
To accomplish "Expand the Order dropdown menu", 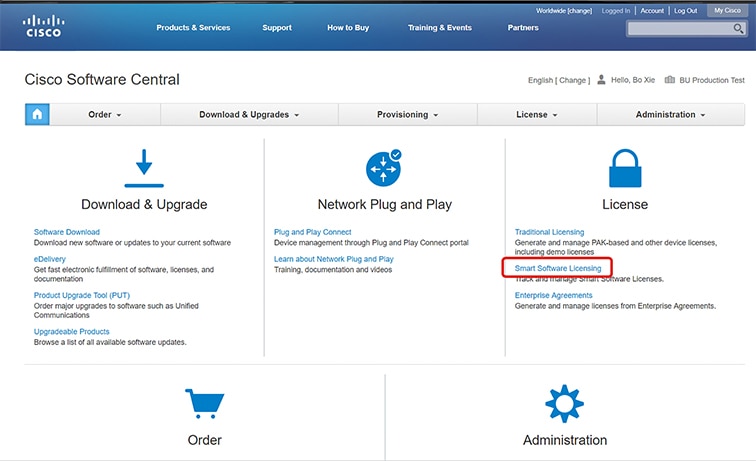I will point(105,115).
